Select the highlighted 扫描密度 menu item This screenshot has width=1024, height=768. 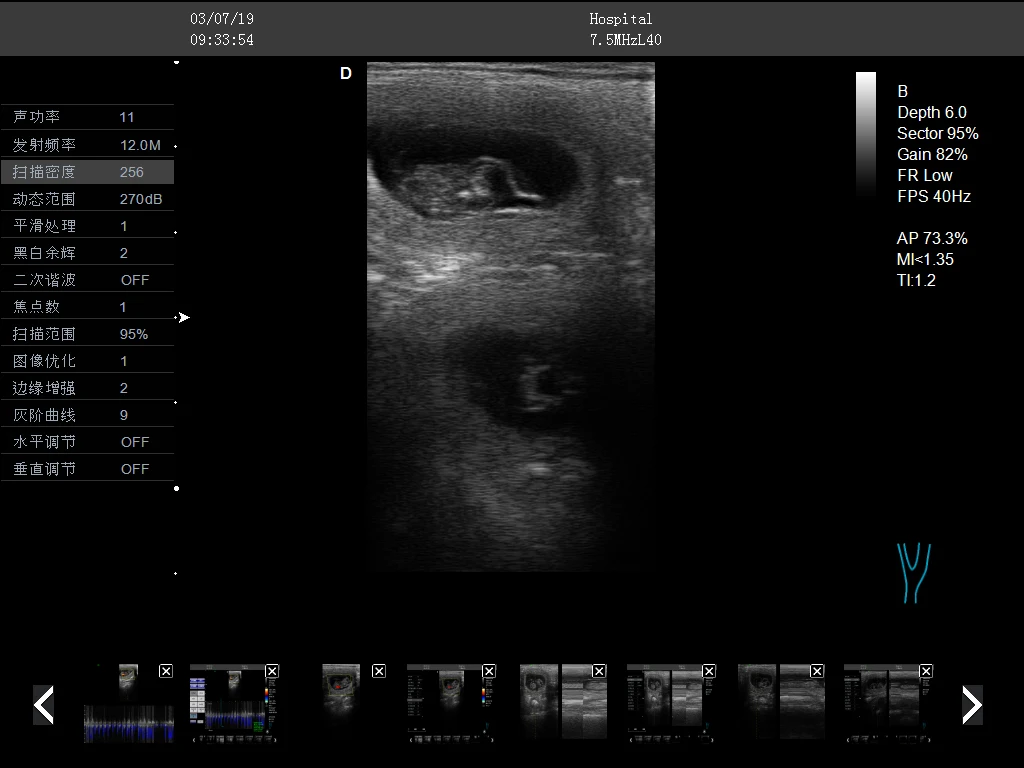[87, 172]
